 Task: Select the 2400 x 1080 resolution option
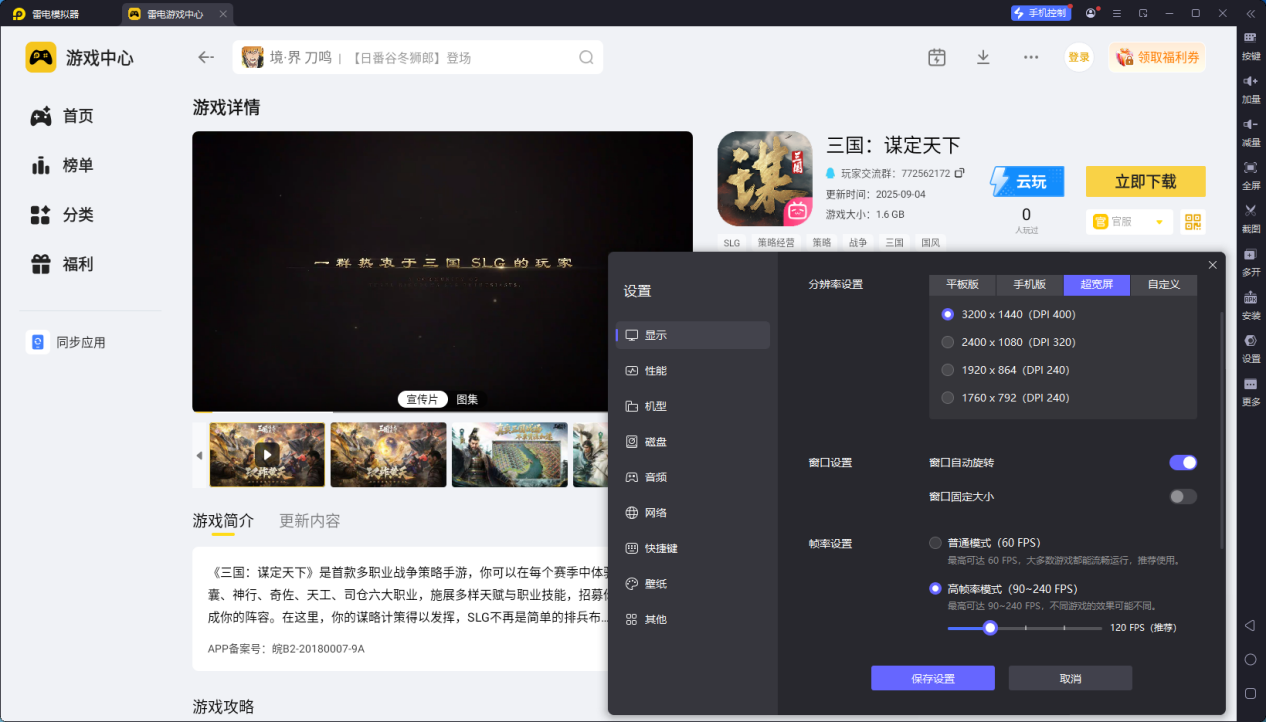coord(948,342)
